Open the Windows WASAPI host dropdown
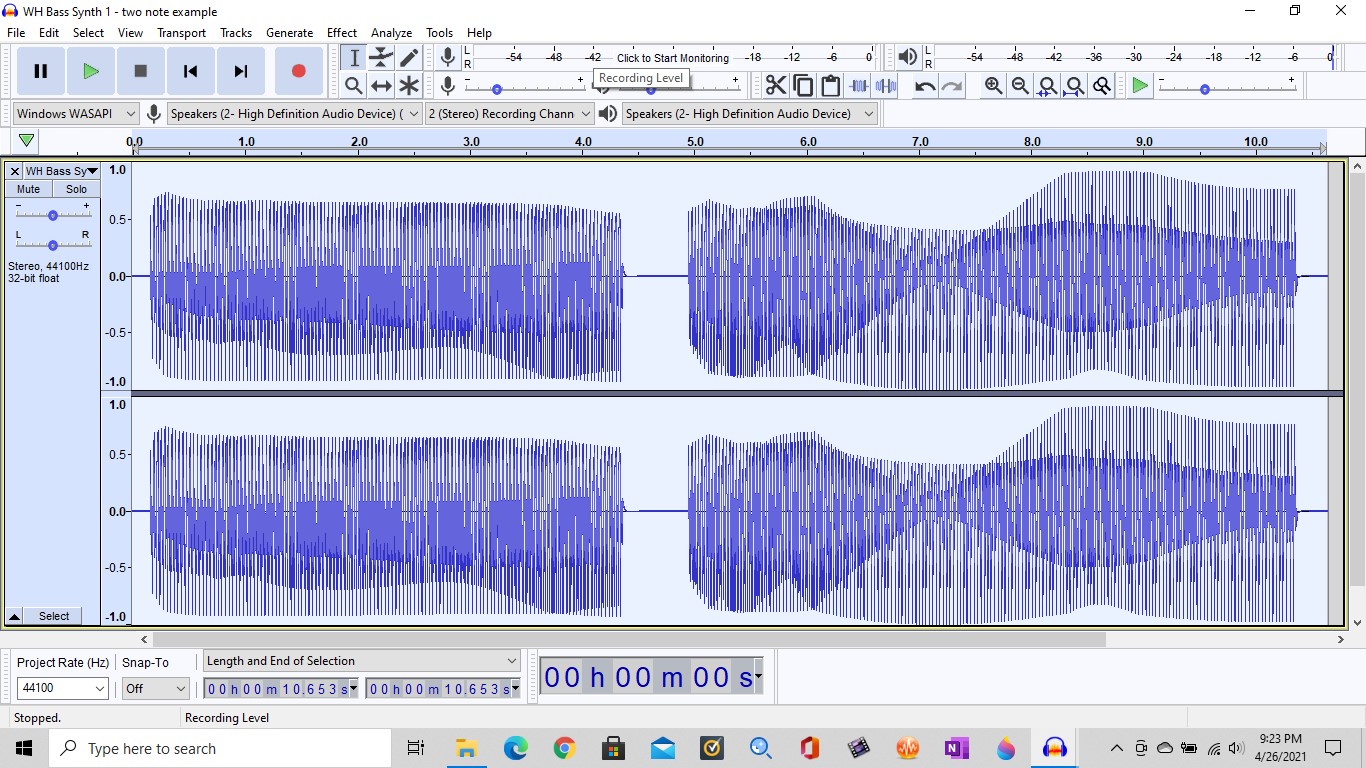 click(76, 114)
